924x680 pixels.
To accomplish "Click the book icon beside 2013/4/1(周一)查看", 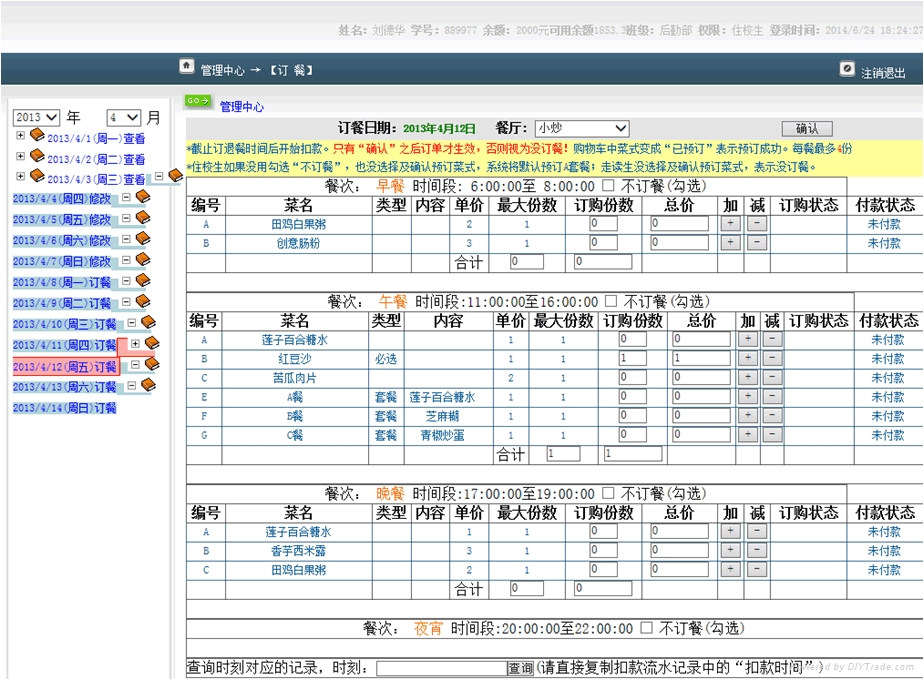I will point(37,135).
